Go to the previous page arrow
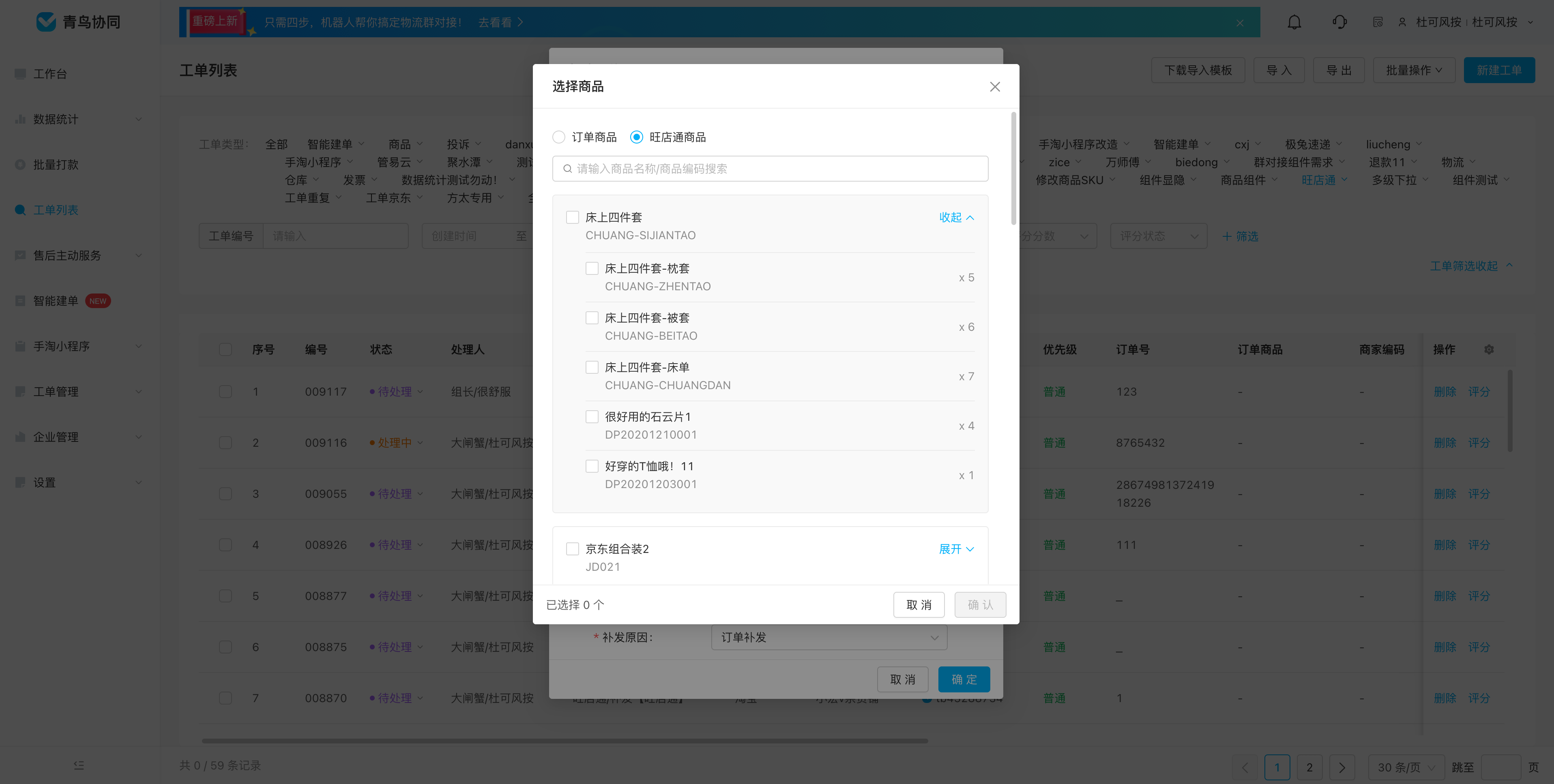 pos(1245,767)
